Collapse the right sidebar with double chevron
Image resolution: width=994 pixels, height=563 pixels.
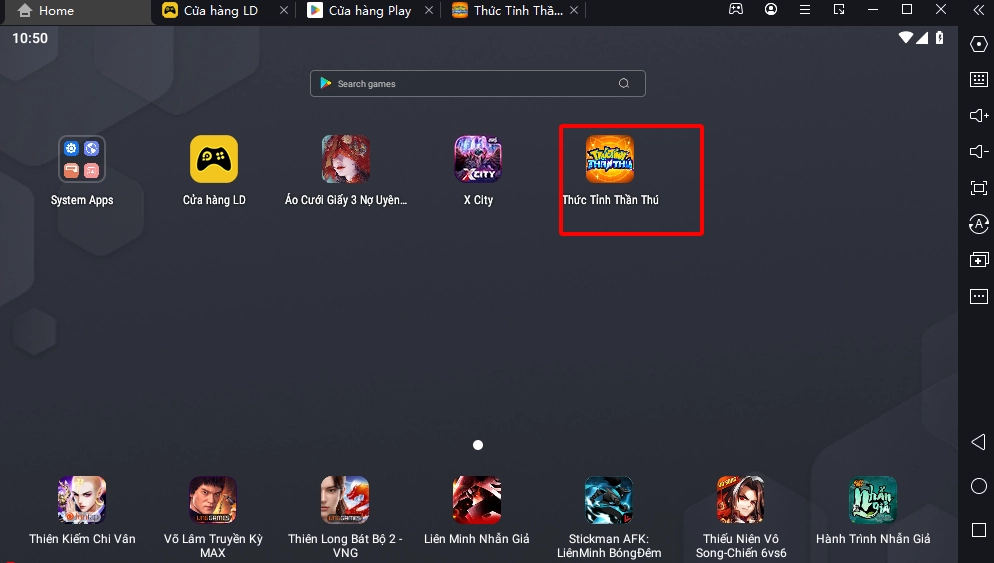979,10
